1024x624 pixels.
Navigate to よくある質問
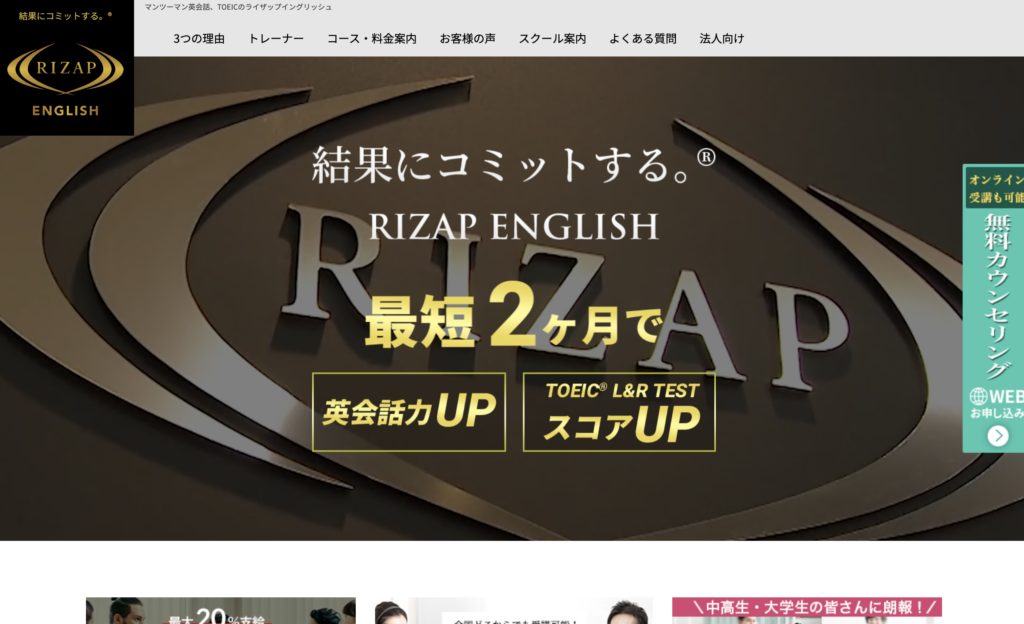(642, 39)
